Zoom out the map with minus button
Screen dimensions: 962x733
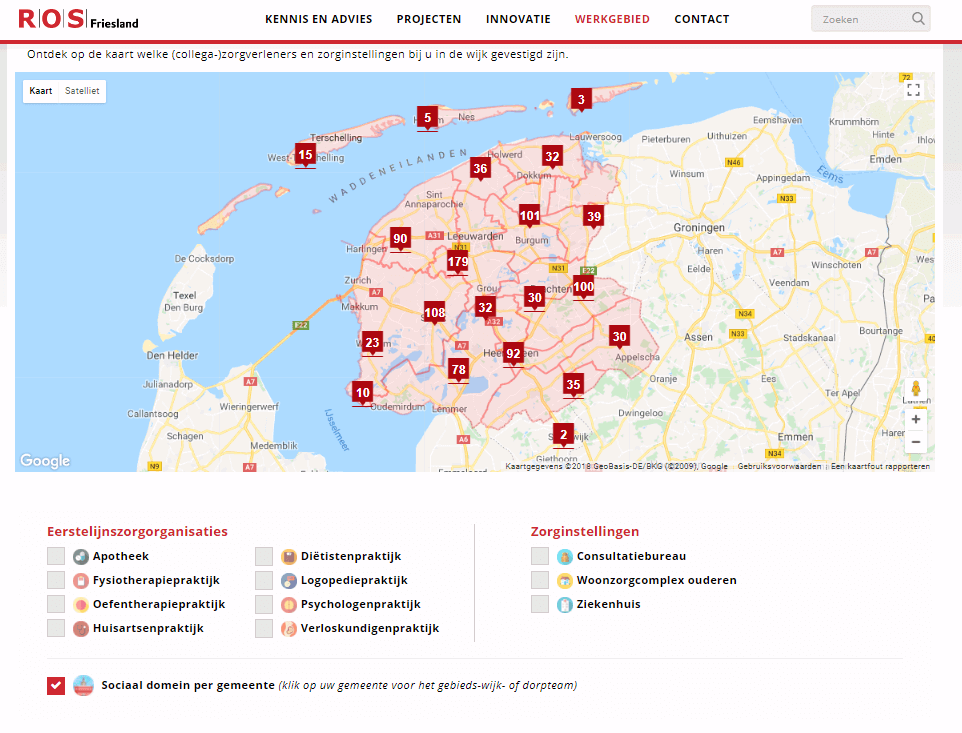[915, 442]
